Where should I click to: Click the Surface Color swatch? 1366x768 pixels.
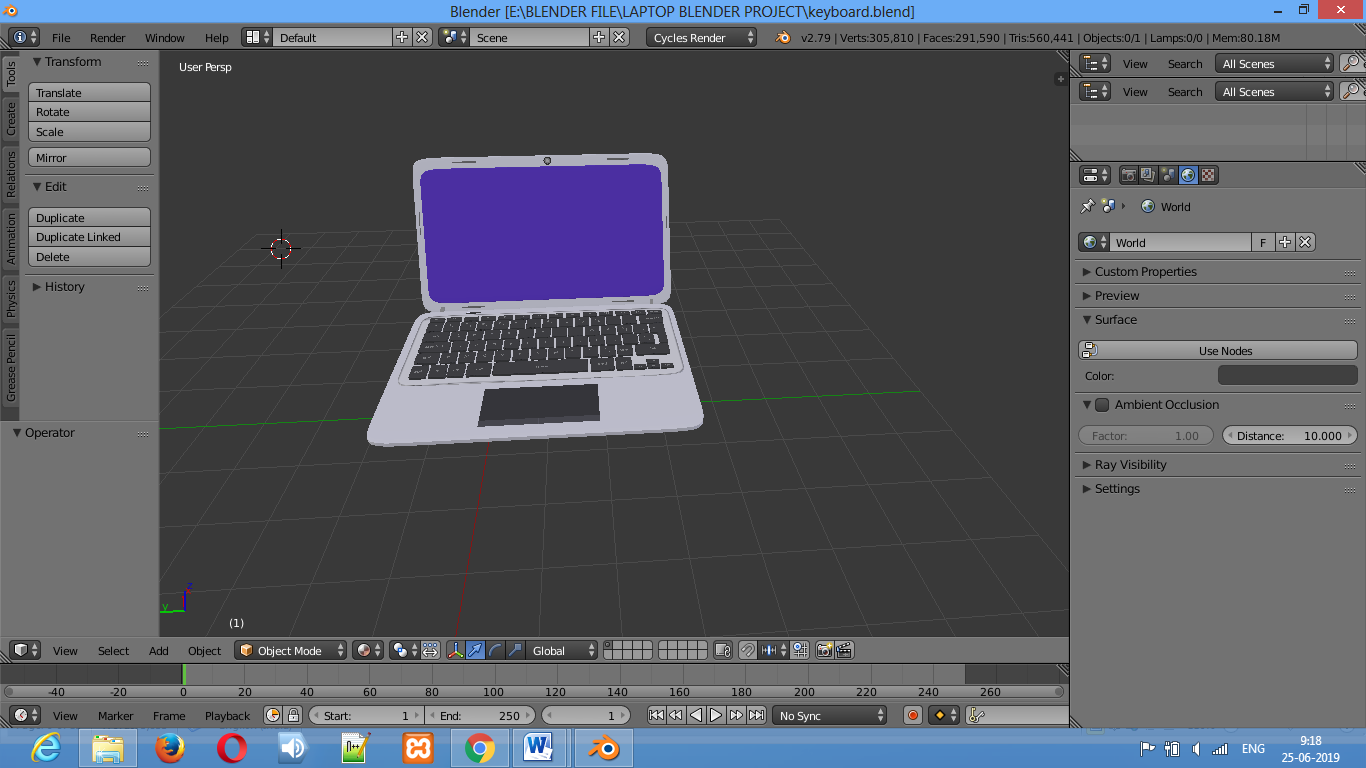1287,374
